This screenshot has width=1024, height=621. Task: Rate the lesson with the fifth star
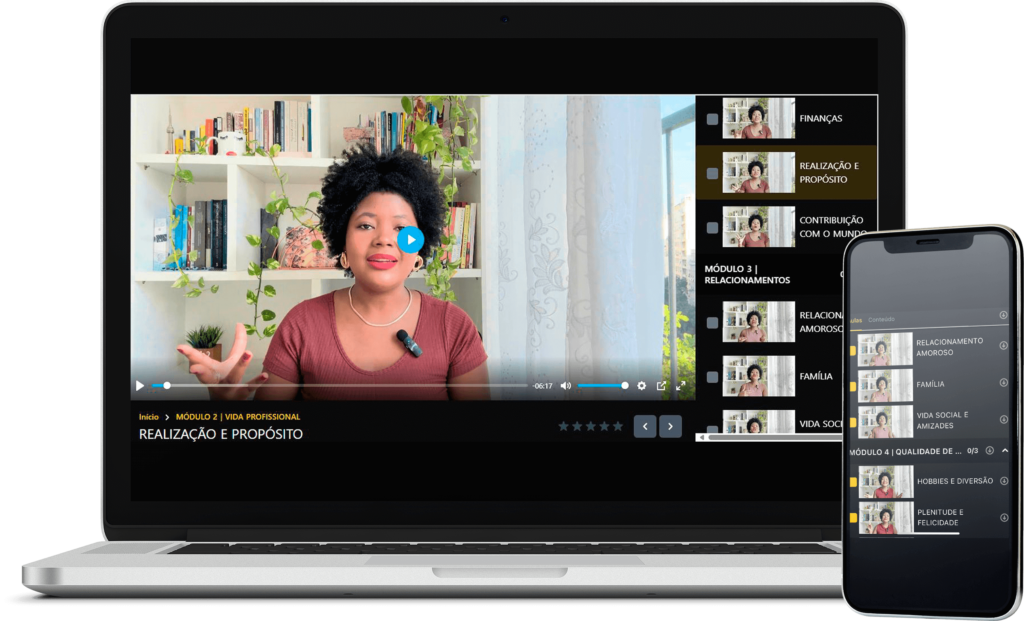[618, 426]
